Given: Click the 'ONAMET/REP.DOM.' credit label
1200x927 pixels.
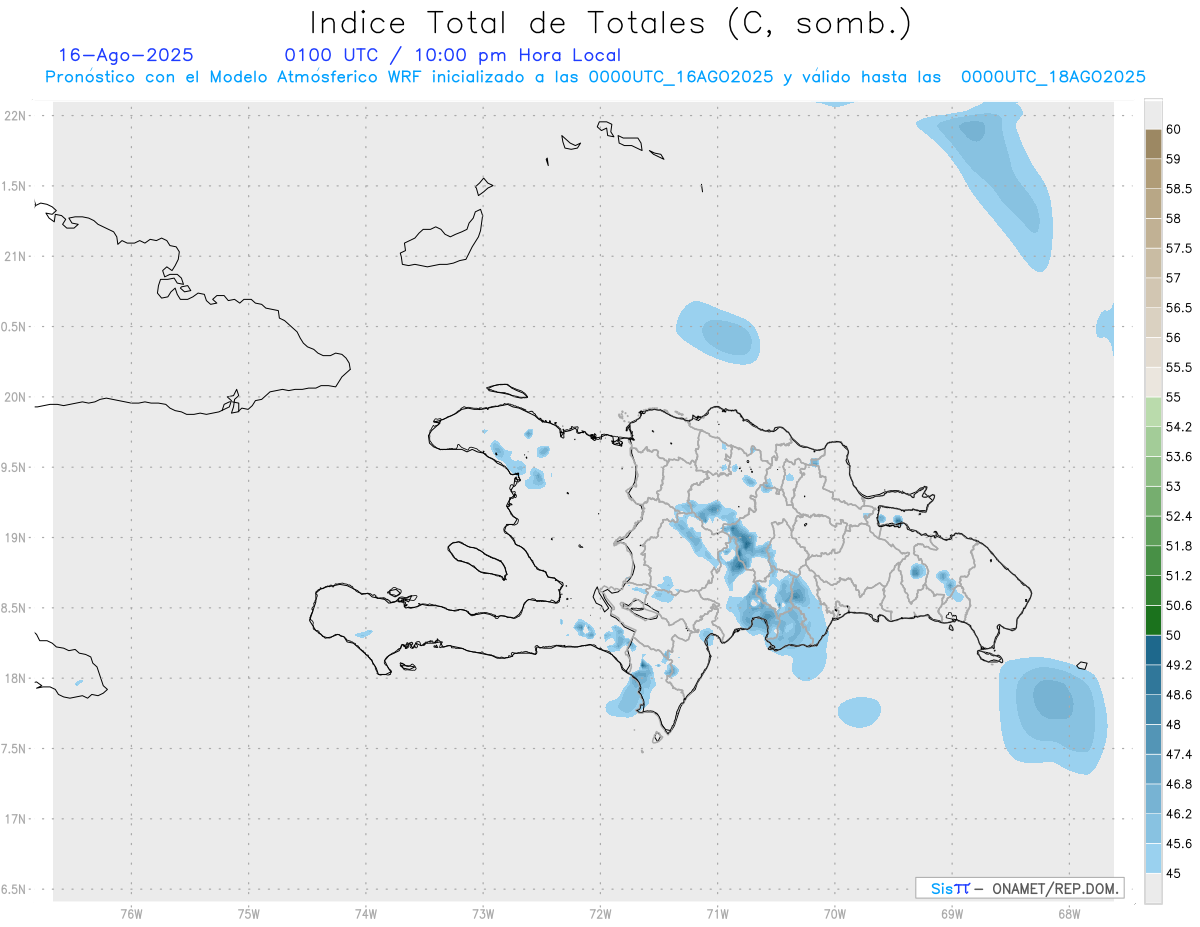Looking at the screenshot, I should (x=1055, y=888).
